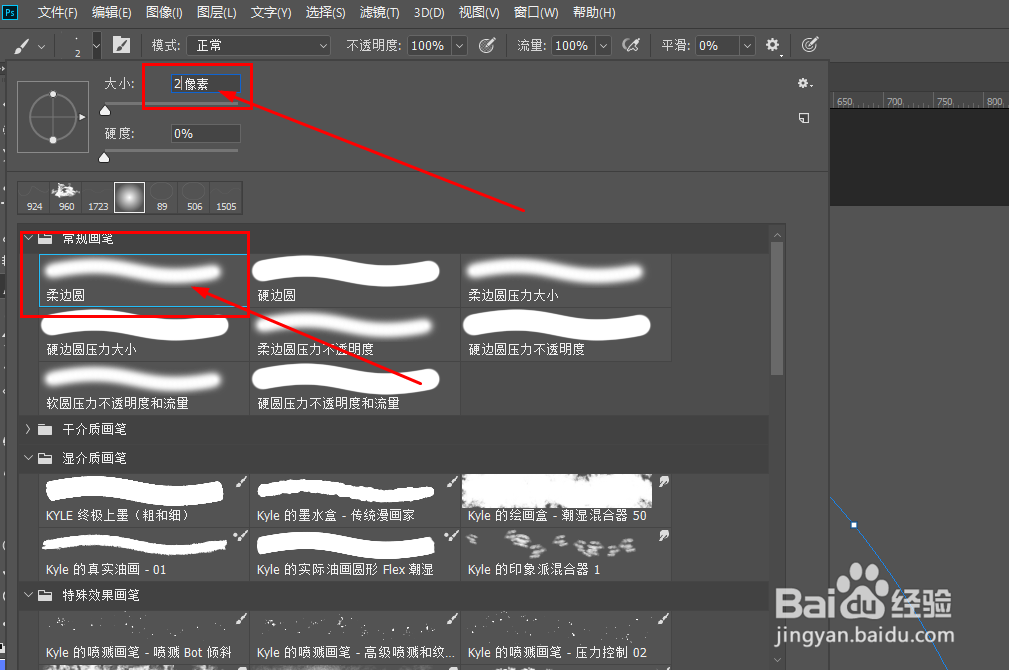The width and height of the screenshot is (1009, 670).
Task: Select the 硬圆压力不透明度和流量 brush
Action: (355, 389)
